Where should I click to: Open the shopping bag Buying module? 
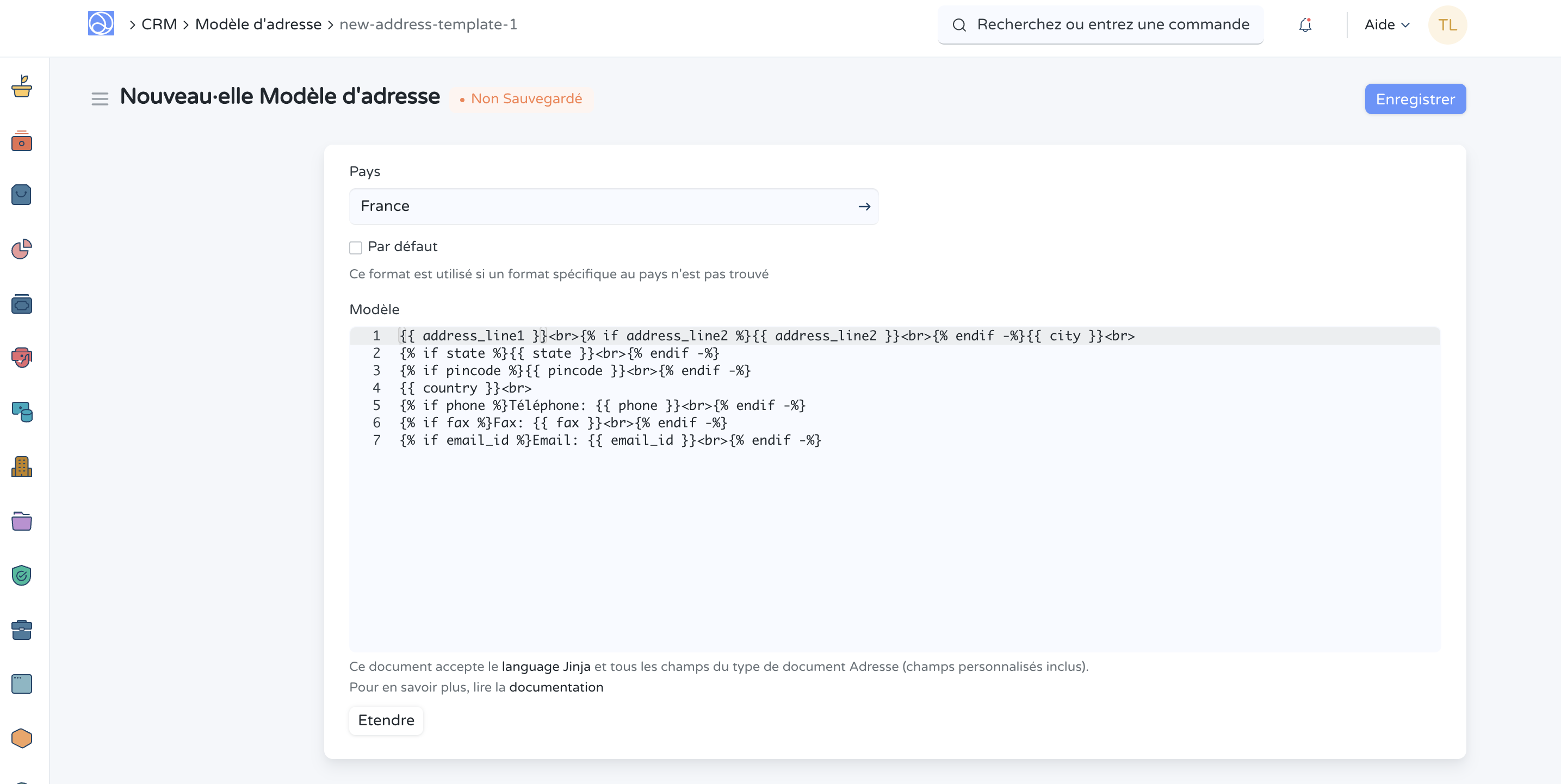tap(22, 195)
